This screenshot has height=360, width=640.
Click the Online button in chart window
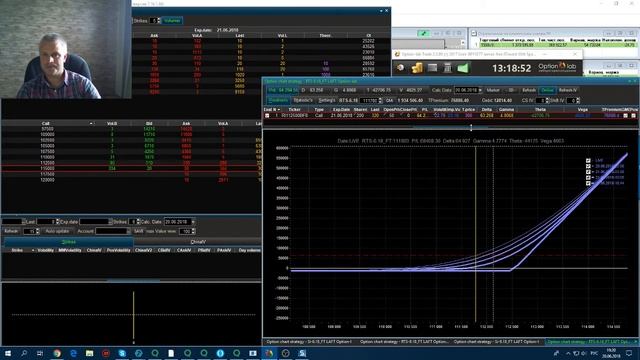pos(547,90)
